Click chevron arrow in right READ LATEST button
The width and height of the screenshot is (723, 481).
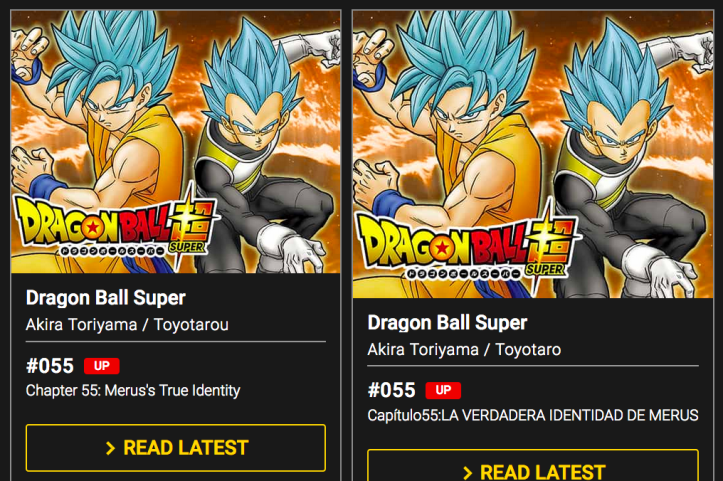pyautogui.click(x=467, y=473)
